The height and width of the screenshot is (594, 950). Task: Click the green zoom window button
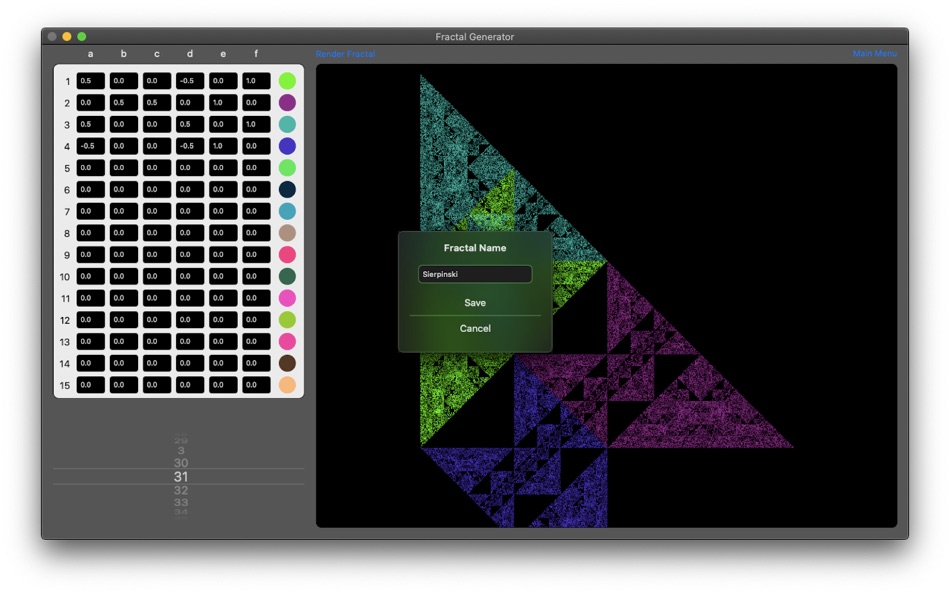(x=82, y=36)
